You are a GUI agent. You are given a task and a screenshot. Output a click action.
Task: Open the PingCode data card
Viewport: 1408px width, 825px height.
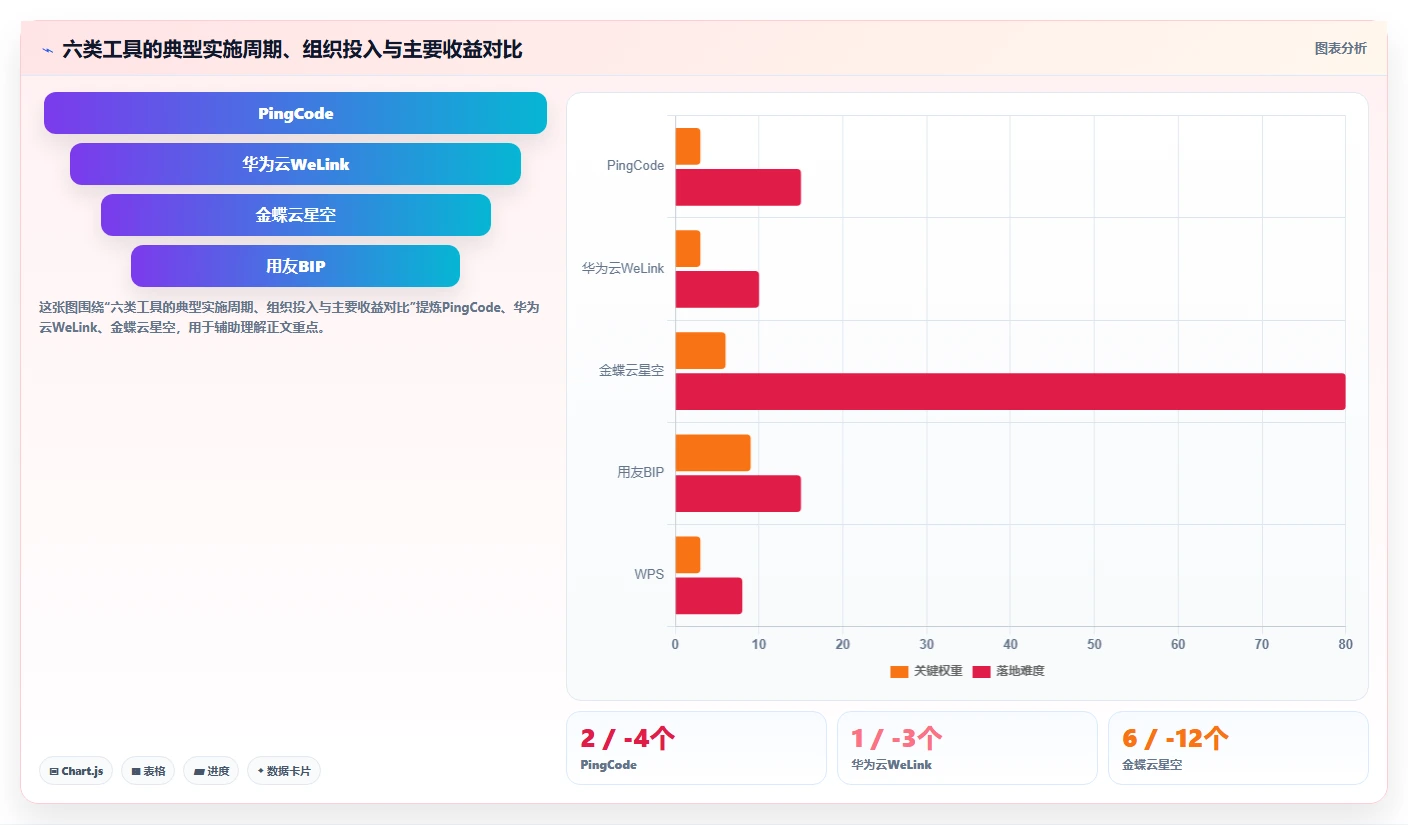(696, 748)
